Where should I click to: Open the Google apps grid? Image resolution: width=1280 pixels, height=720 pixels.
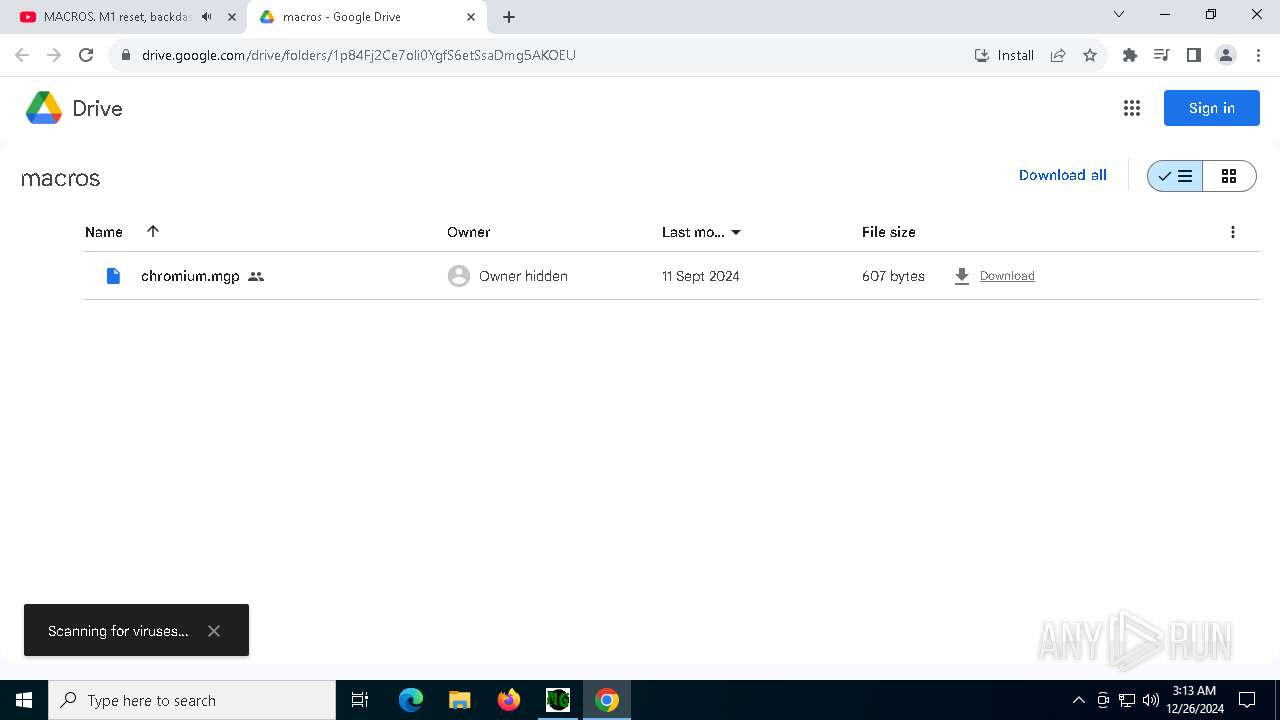tap(1131, 108)
